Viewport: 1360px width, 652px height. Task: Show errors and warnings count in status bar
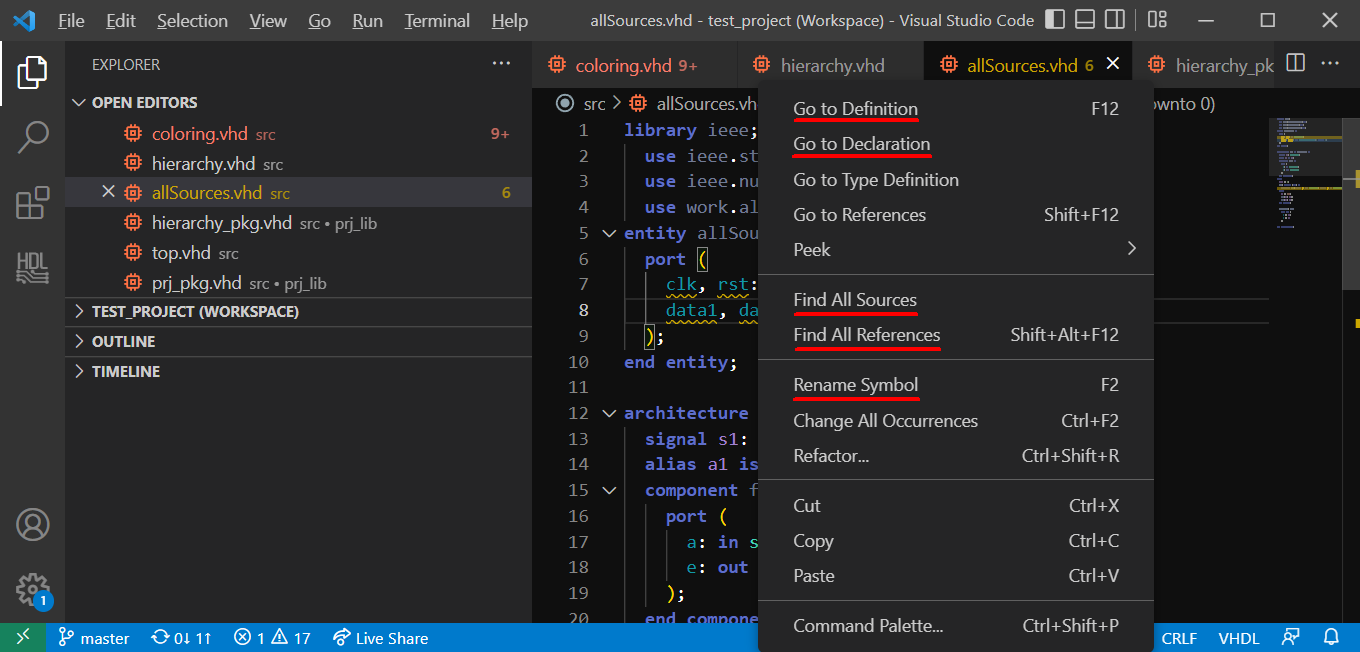(272, 637)
